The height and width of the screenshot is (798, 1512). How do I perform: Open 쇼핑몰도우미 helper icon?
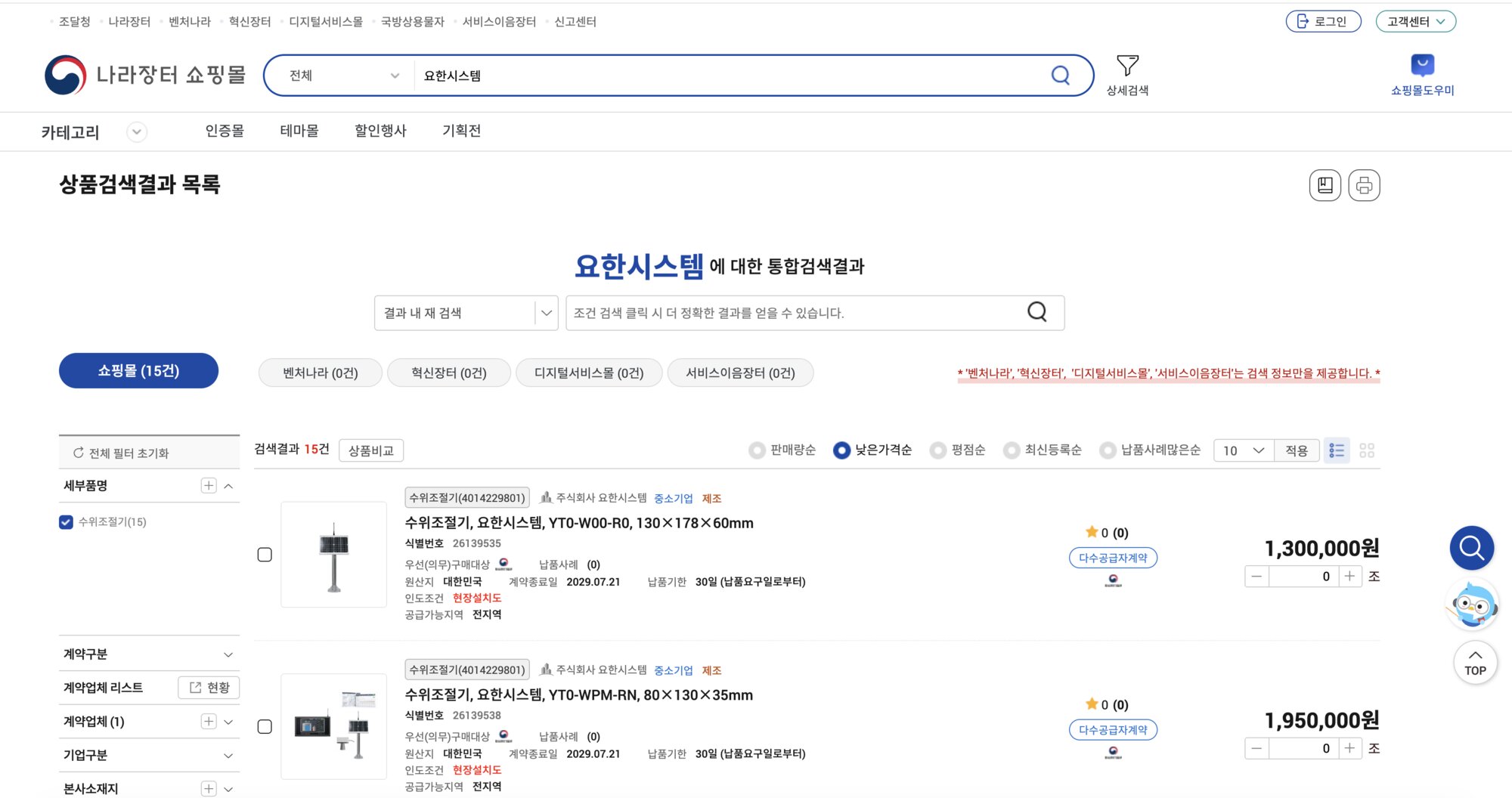tap(1422, 75)
